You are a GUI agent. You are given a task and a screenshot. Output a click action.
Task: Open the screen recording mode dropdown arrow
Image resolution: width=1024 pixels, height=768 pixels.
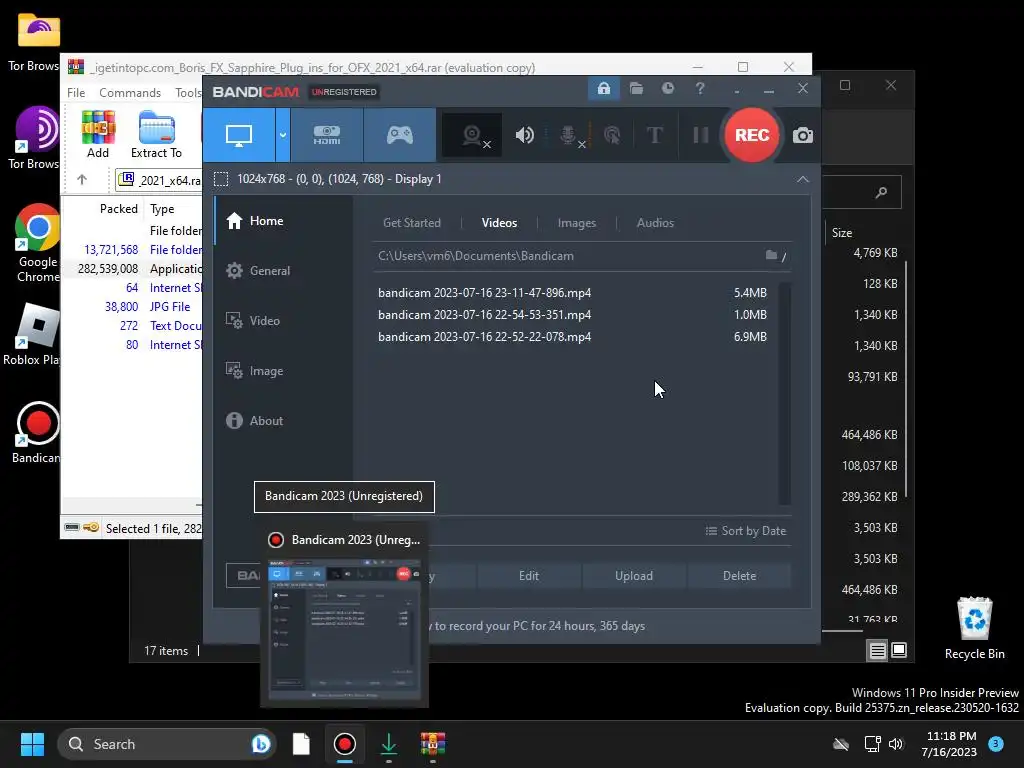click(283, 135)
